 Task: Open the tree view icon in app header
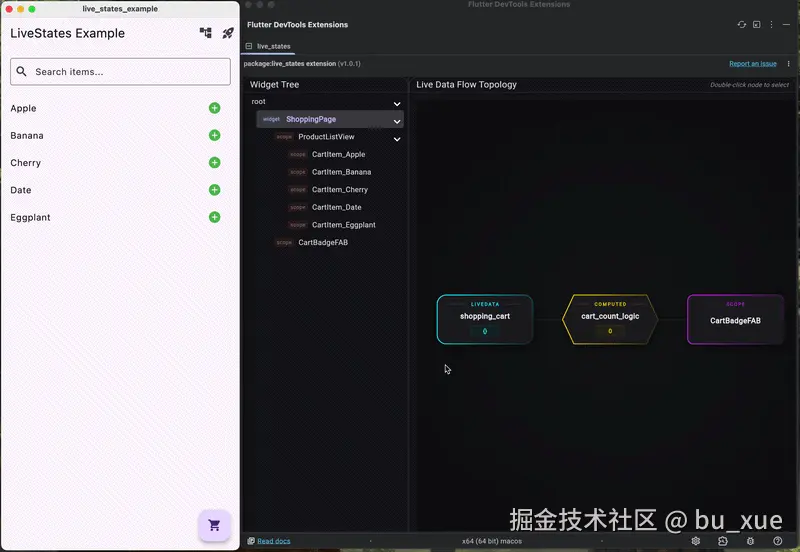pos(206,33)
